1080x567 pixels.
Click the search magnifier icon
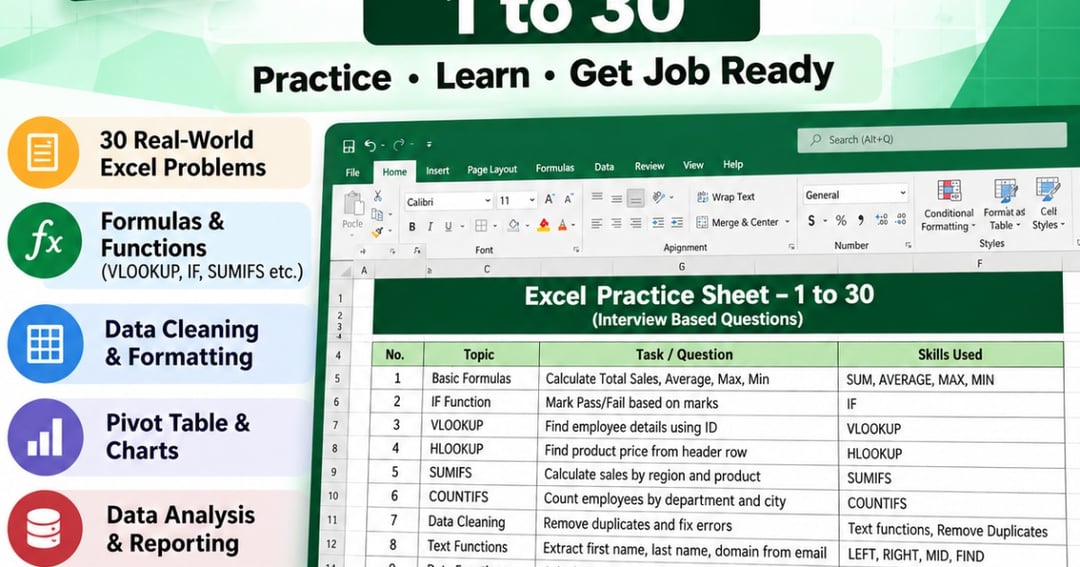coord(816,140)
